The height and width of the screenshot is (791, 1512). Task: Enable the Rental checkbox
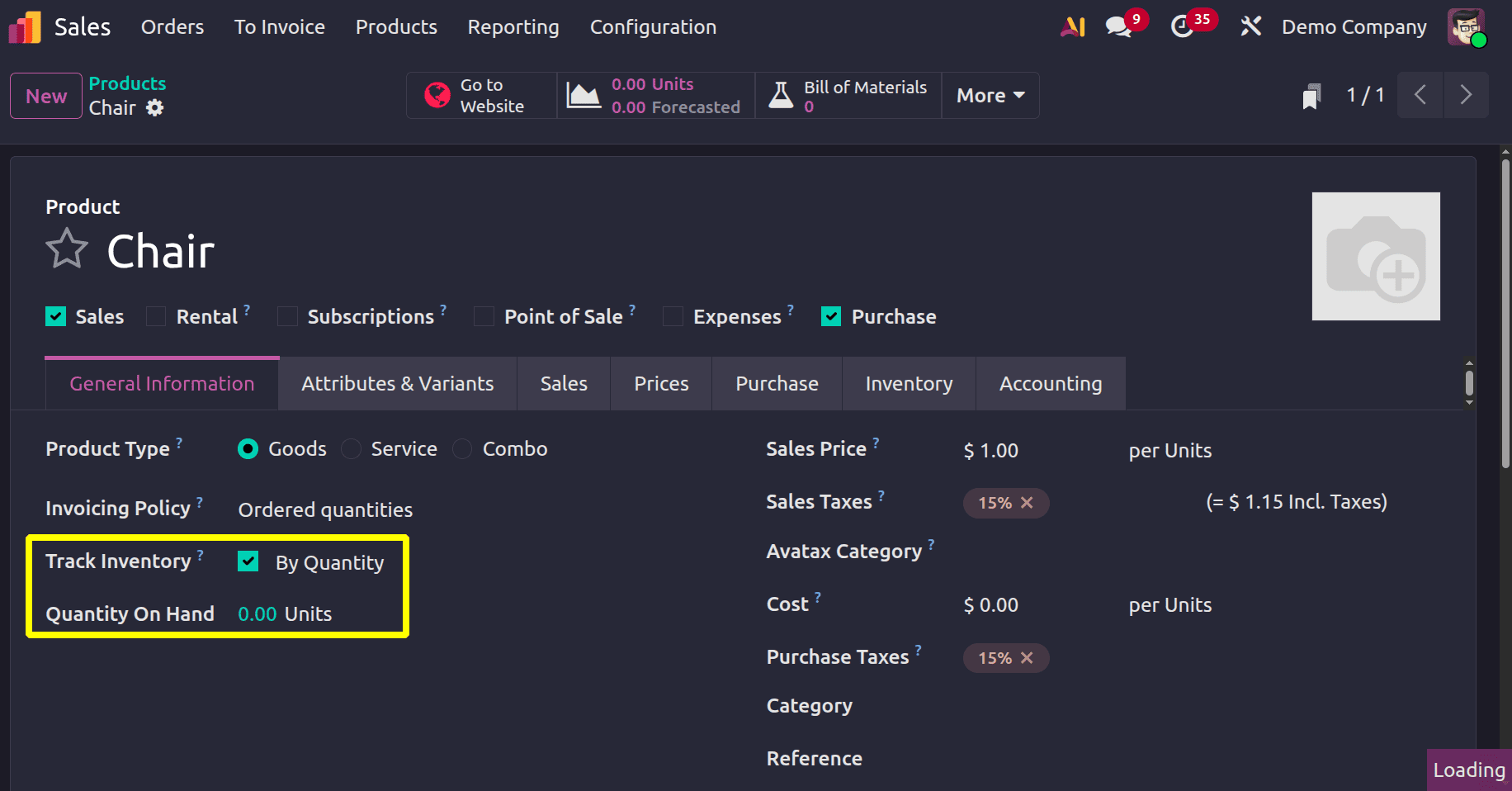[x=156, y=315]
